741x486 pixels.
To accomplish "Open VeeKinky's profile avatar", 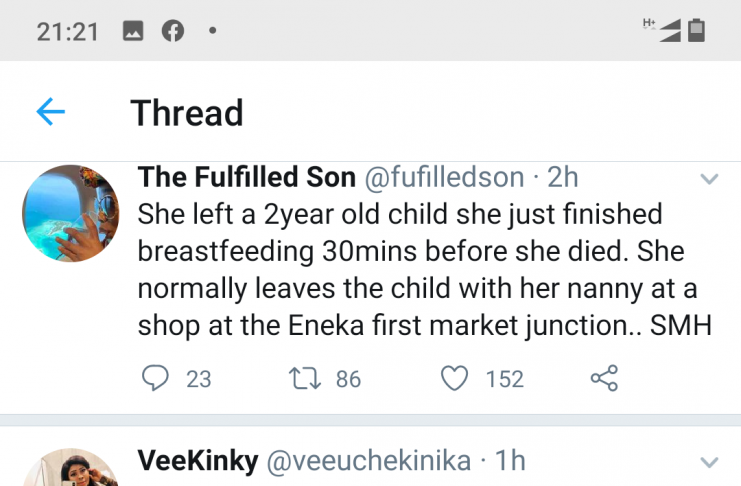I will [x=71, y=468].
